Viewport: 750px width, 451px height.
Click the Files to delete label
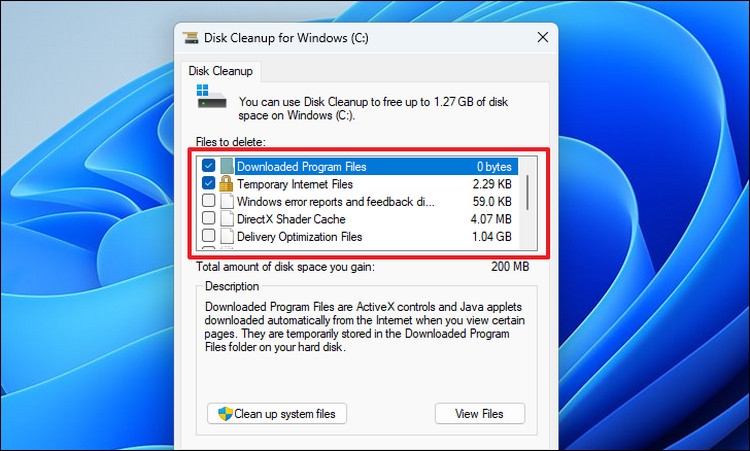click(x=231, y=142)
